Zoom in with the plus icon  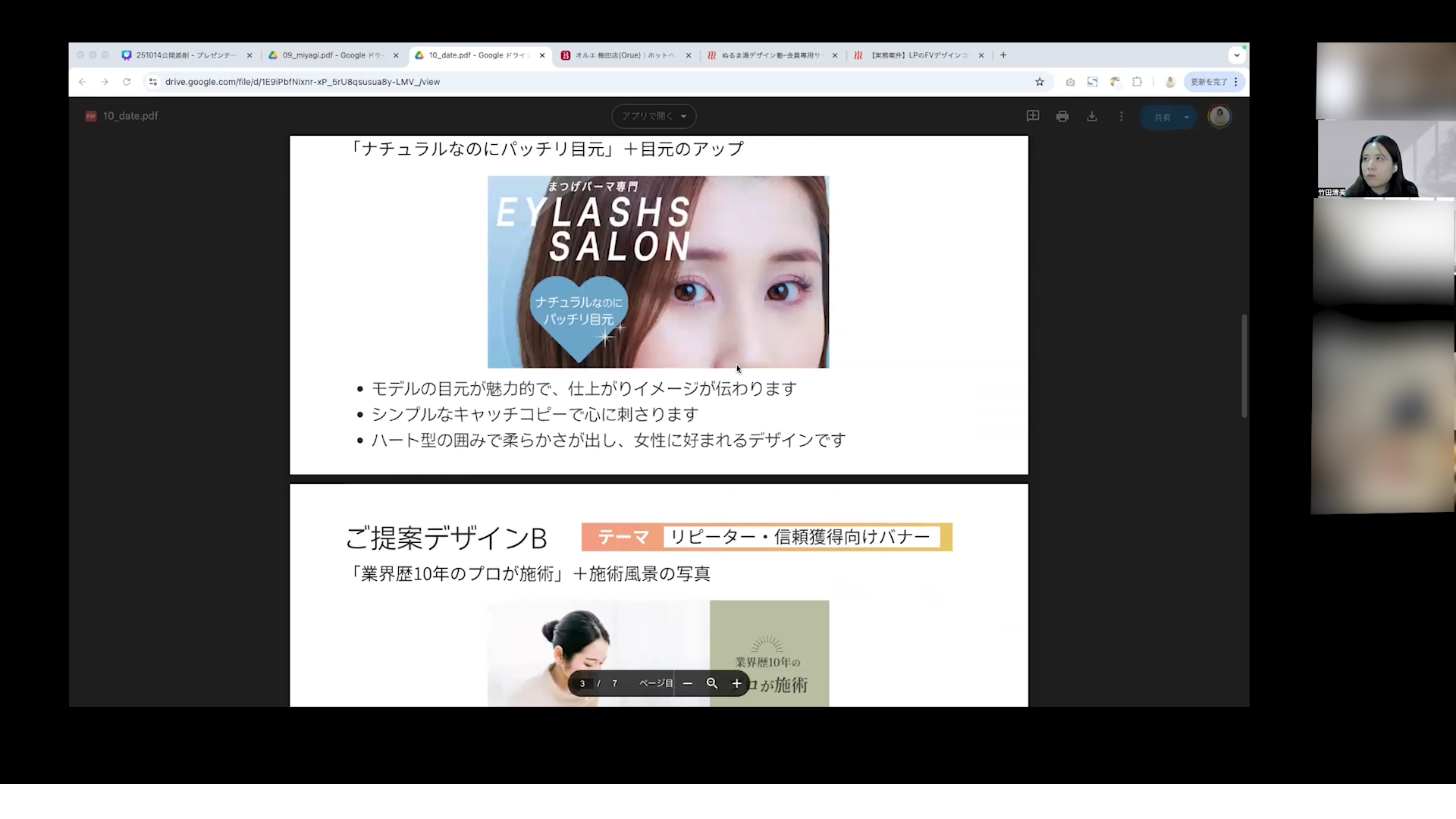click(736, 683)
